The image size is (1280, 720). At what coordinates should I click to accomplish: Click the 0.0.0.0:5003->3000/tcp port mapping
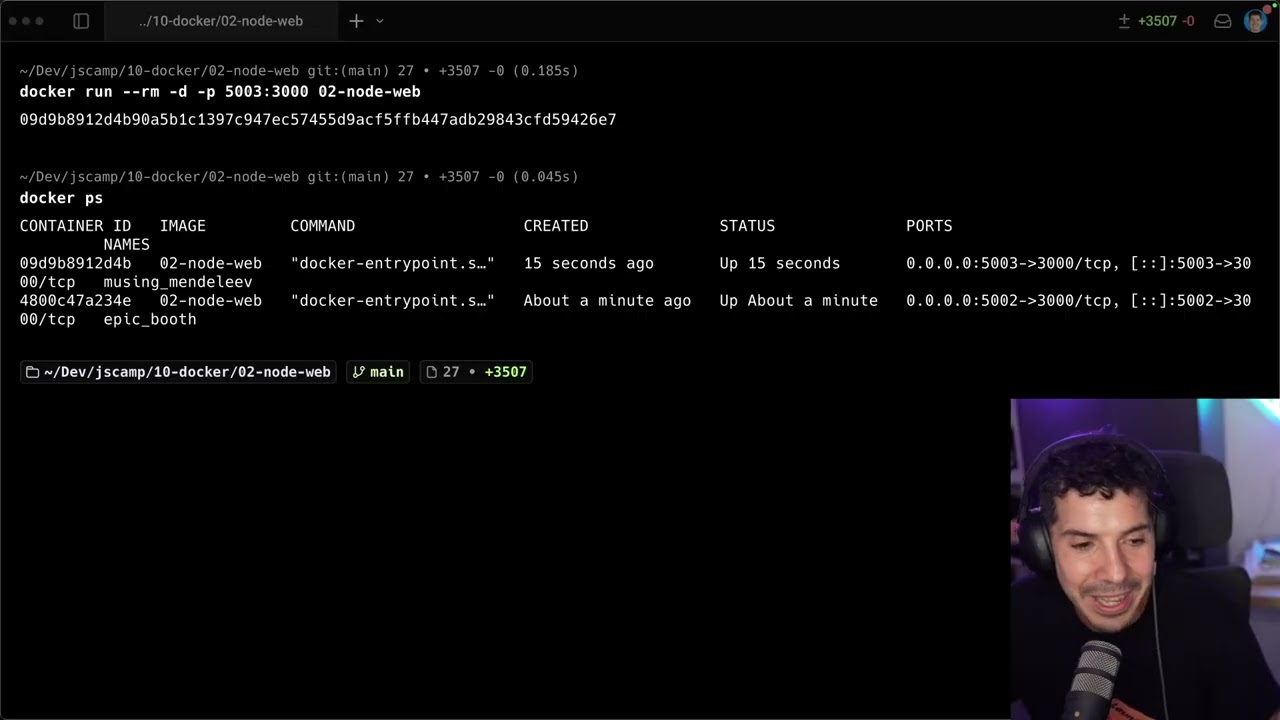pos(1011,264)
